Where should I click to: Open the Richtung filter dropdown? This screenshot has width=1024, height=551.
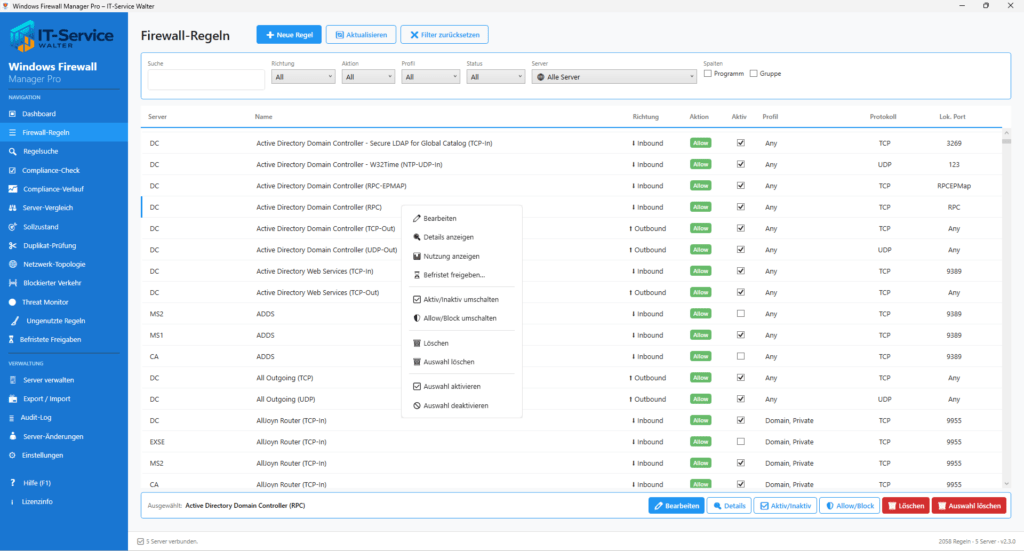click(x=303, y=77)
